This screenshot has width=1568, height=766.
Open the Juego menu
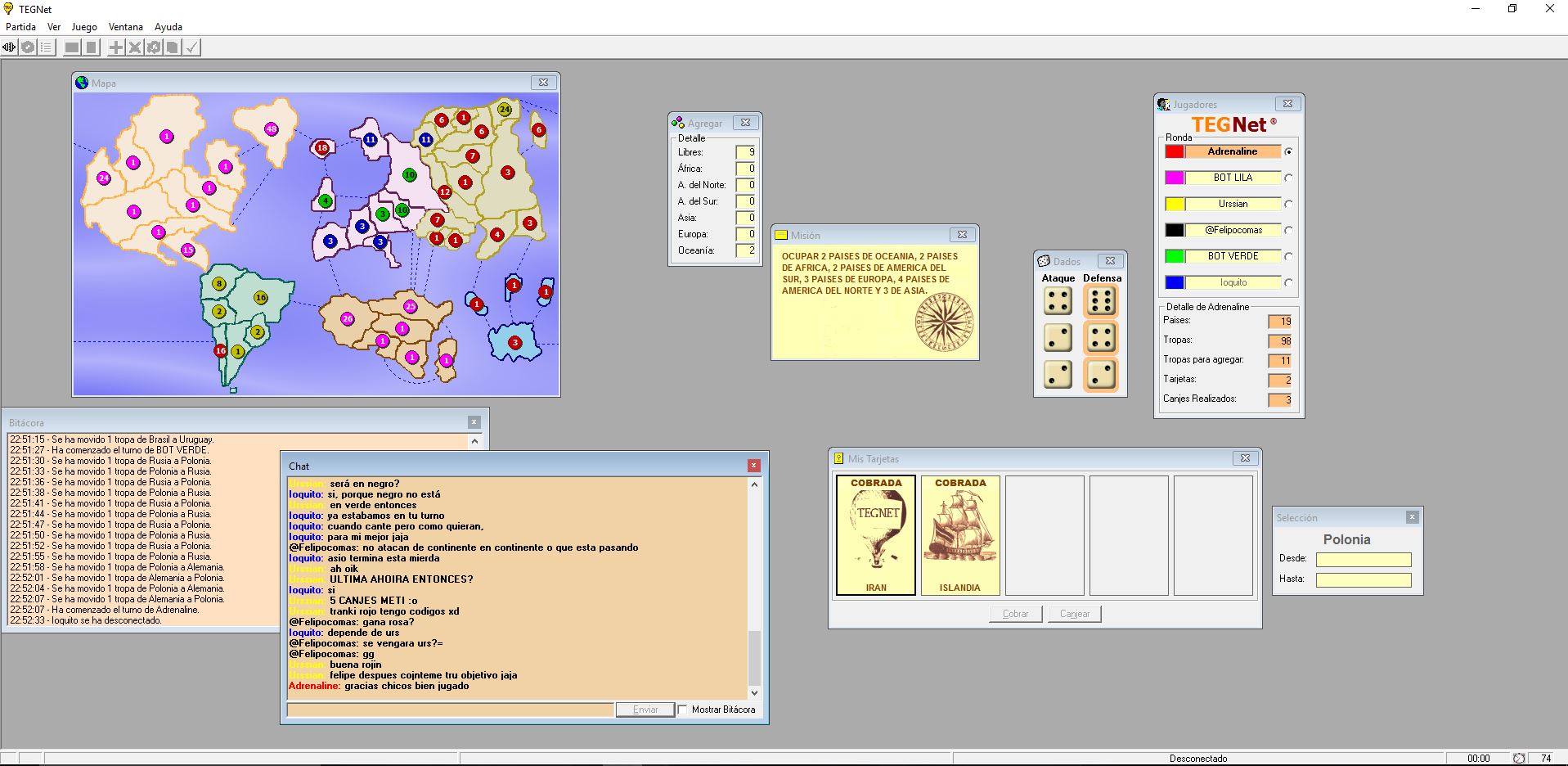coord(84,26)
